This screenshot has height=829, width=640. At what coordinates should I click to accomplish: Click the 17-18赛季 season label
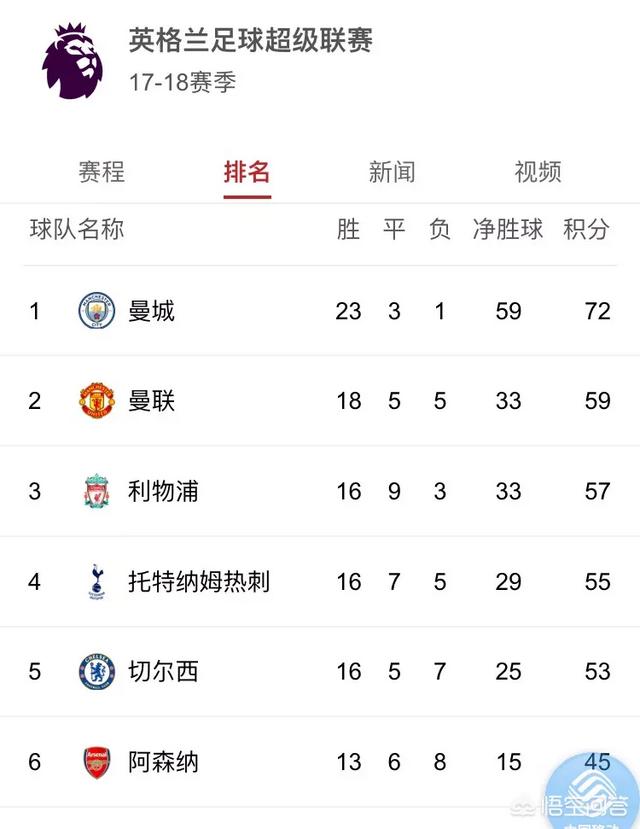point(182,82)
